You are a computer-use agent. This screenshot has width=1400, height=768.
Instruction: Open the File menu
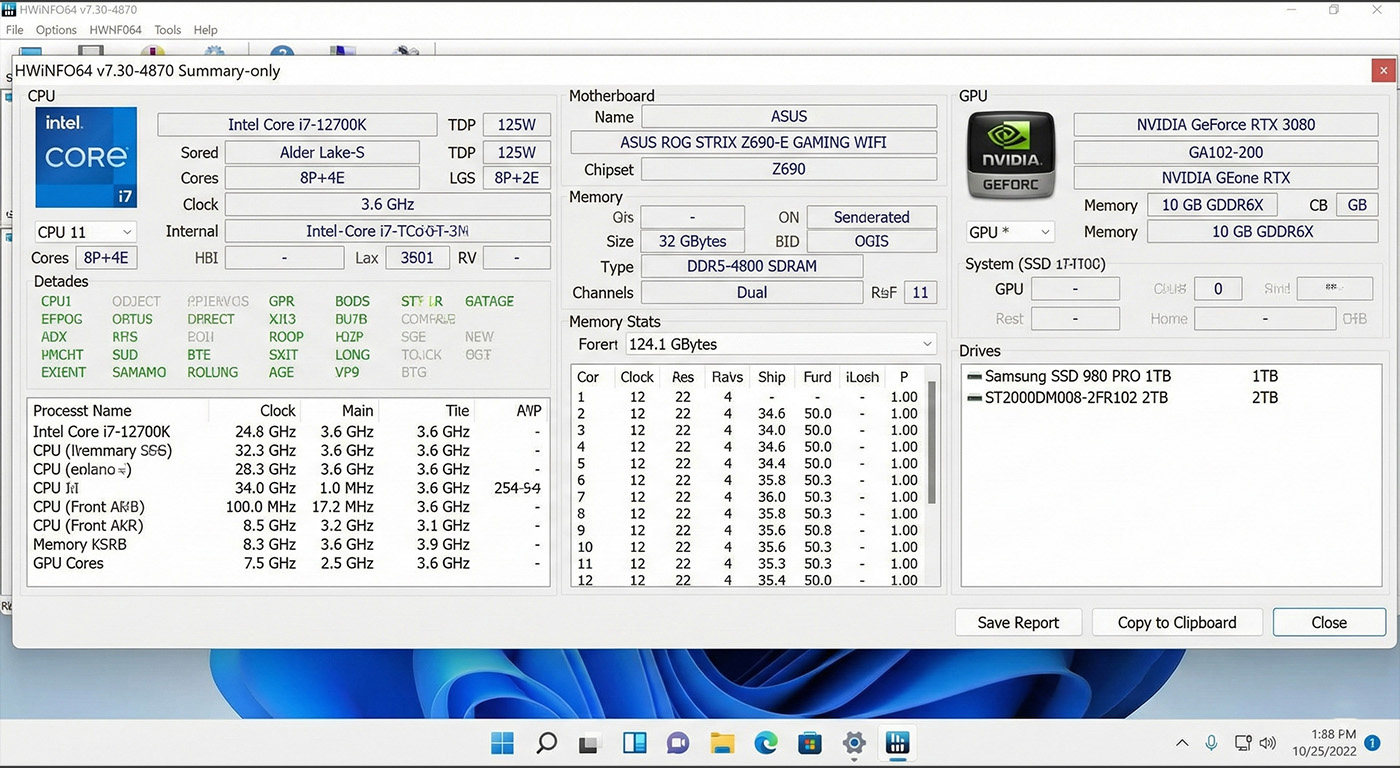tap(14, 30)
